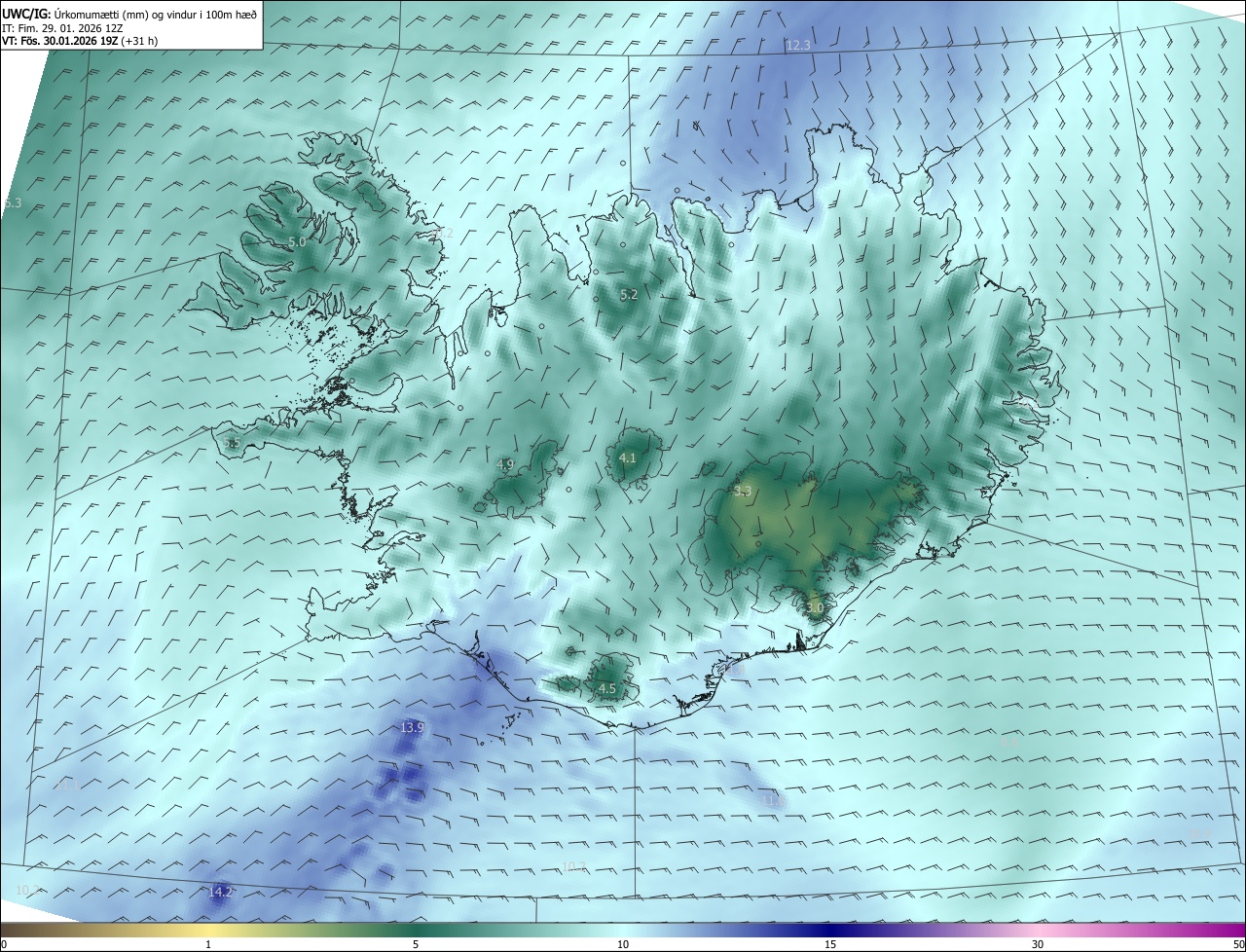1246x952 pixels.
Task: Click the legend tick label '50'
Action: [x=1238, y=944]
